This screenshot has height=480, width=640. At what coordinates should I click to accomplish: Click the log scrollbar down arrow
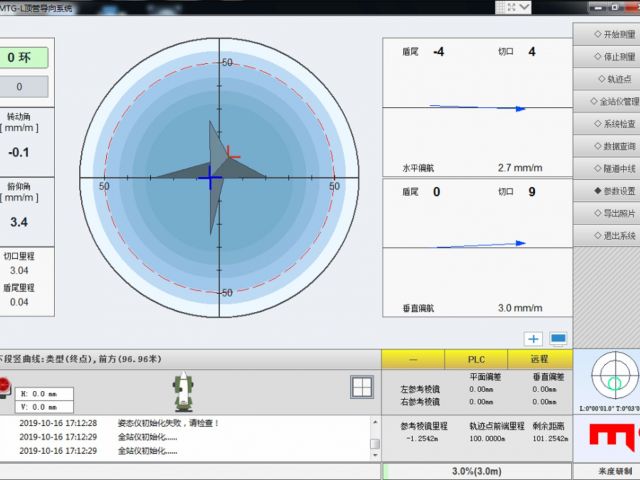pos(375,455)
